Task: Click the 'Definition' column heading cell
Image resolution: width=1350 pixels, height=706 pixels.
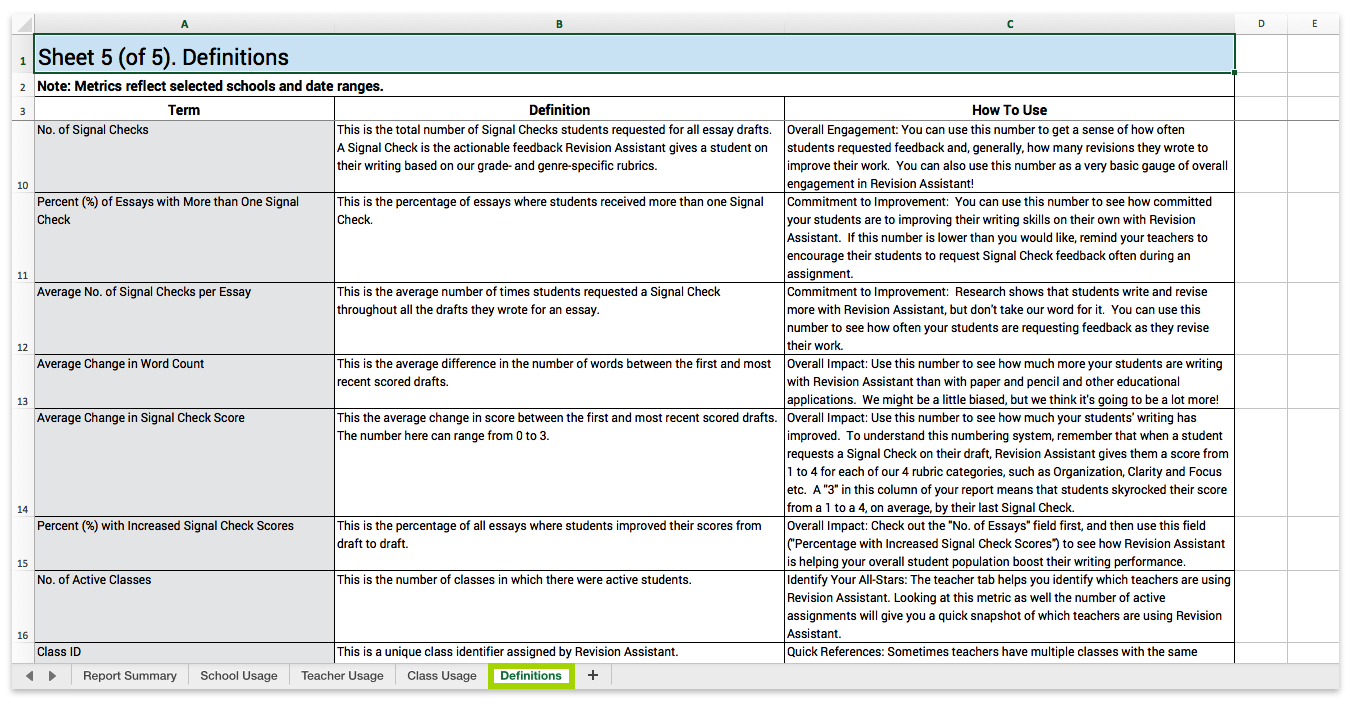Action: (x=559, y=110)
